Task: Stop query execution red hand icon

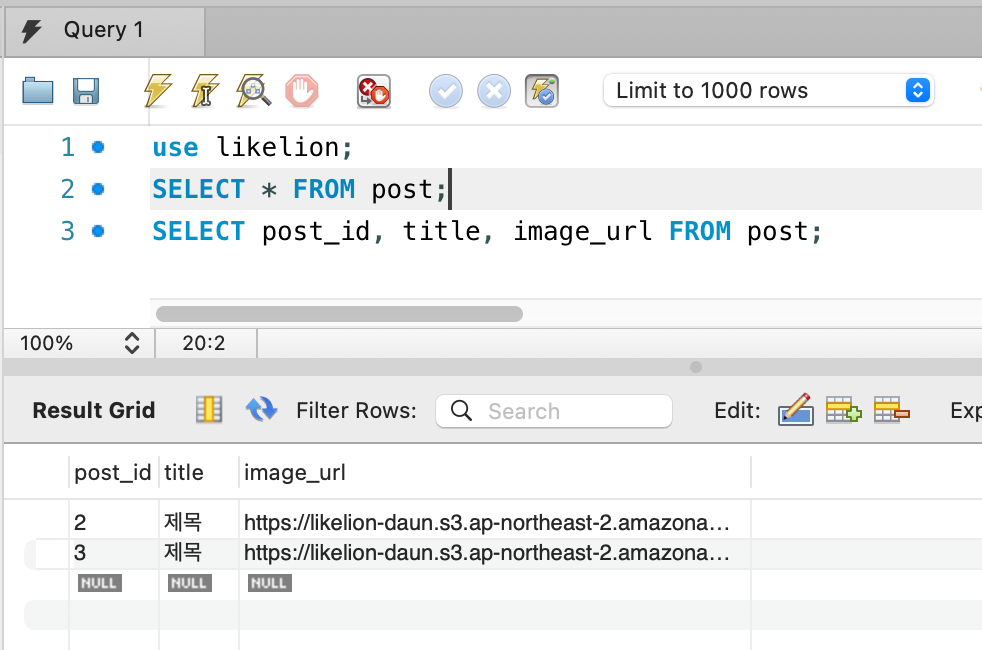Action: point(301,91)
